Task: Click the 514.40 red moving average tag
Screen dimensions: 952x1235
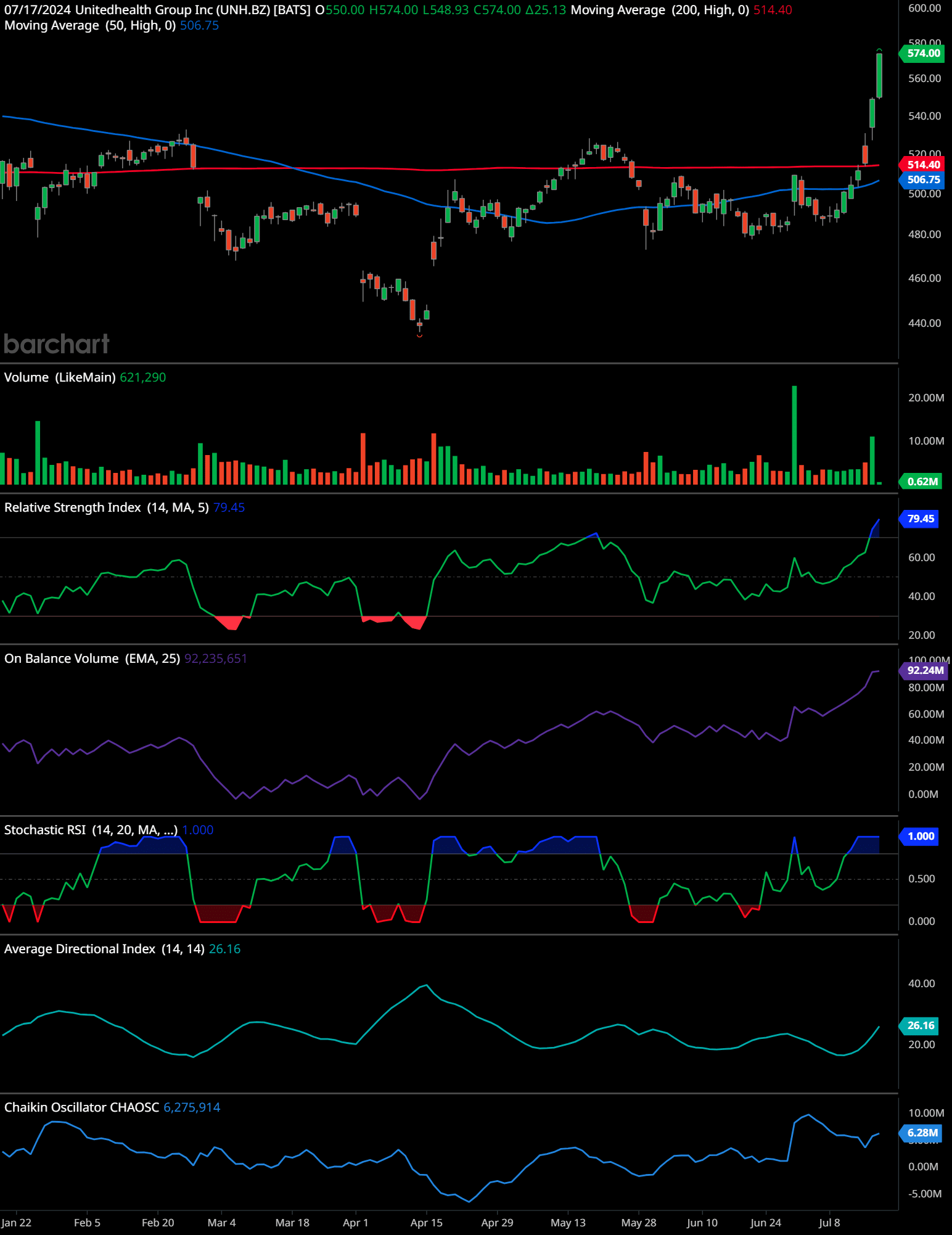Action: pyautogui.click(x=922, y=165)
